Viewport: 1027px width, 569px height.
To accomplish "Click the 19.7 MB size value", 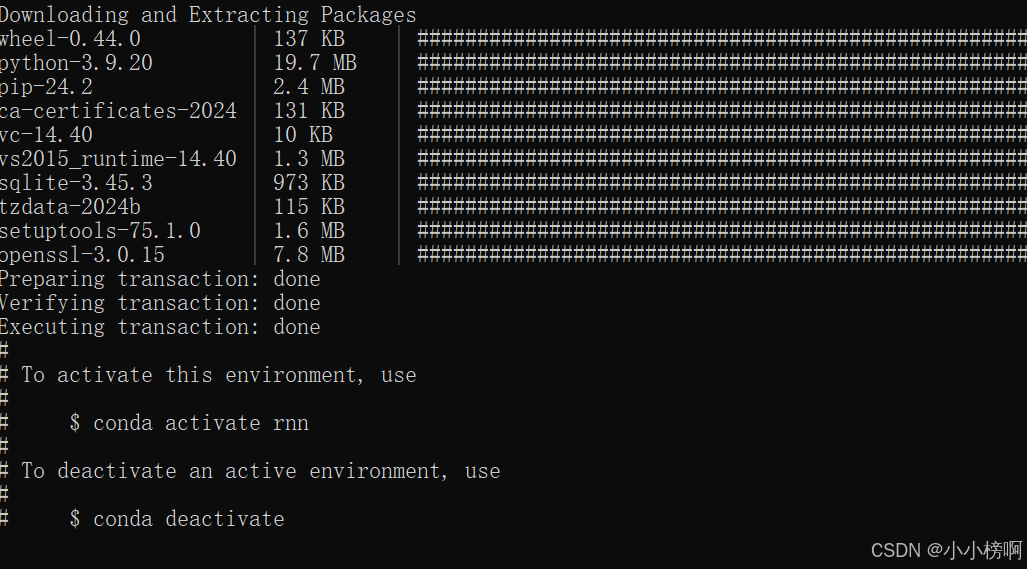I will tap(315, 63).
